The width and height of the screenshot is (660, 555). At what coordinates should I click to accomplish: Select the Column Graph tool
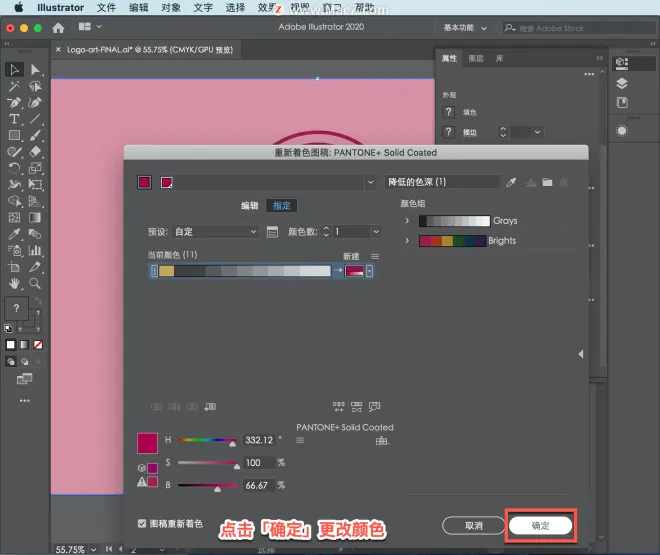click(35, 251)
